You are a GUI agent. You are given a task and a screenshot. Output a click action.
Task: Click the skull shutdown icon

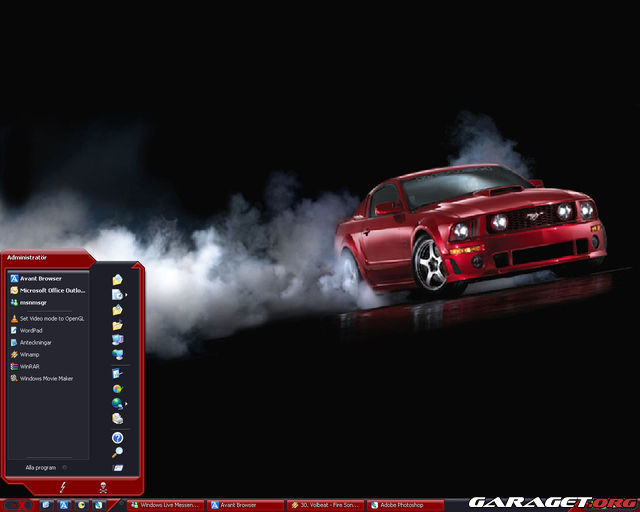[x=103, y=487]
